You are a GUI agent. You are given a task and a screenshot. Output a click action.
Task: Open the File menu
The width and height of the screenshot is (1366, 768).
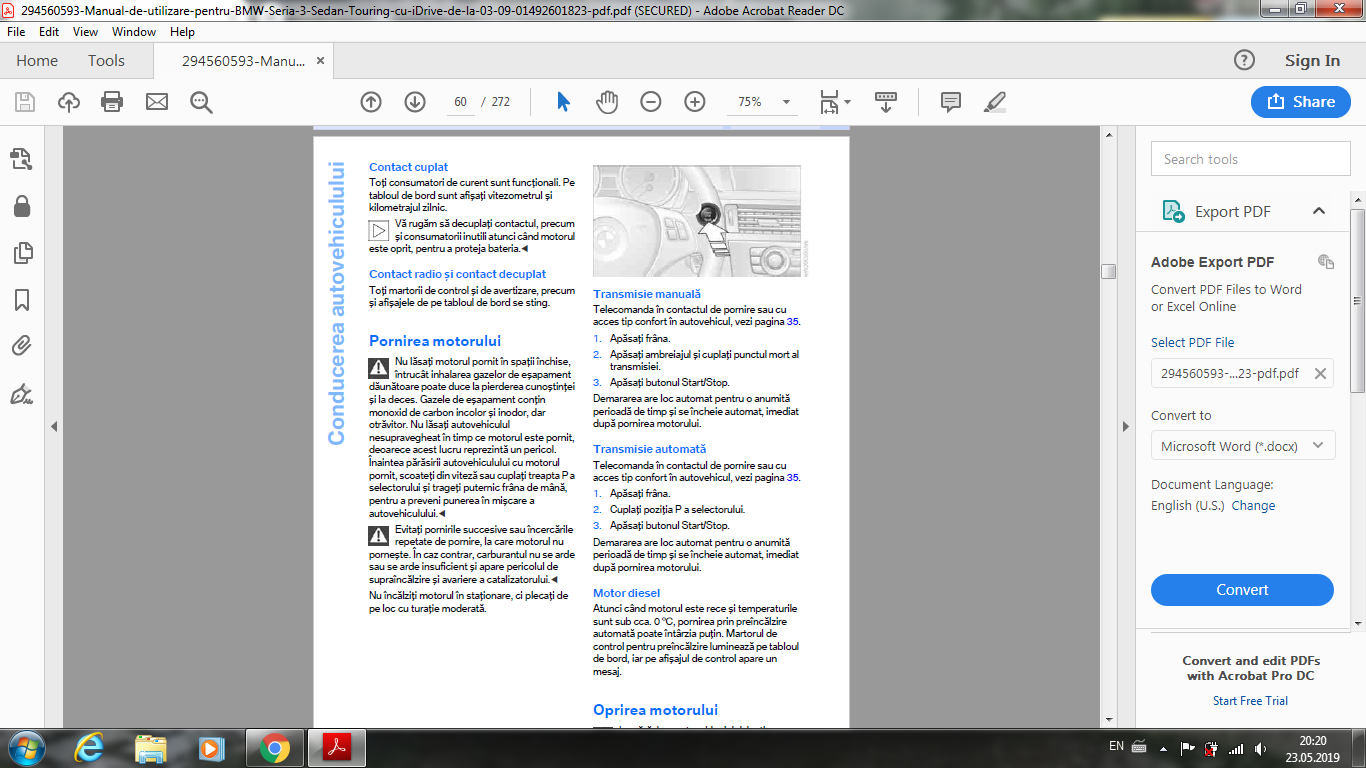[16, 32]
